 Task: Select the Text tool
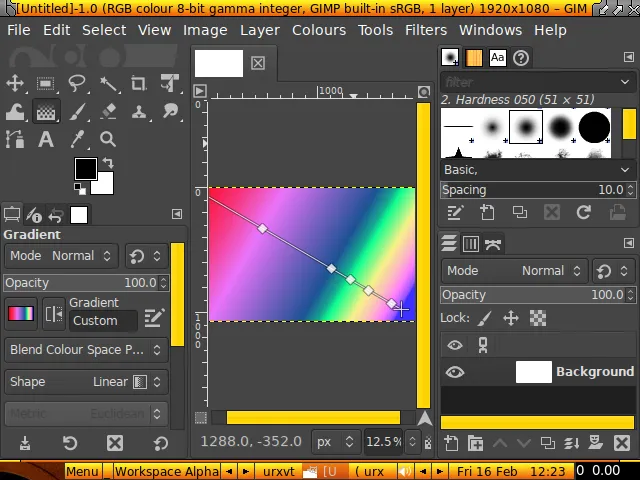point(46,140)
